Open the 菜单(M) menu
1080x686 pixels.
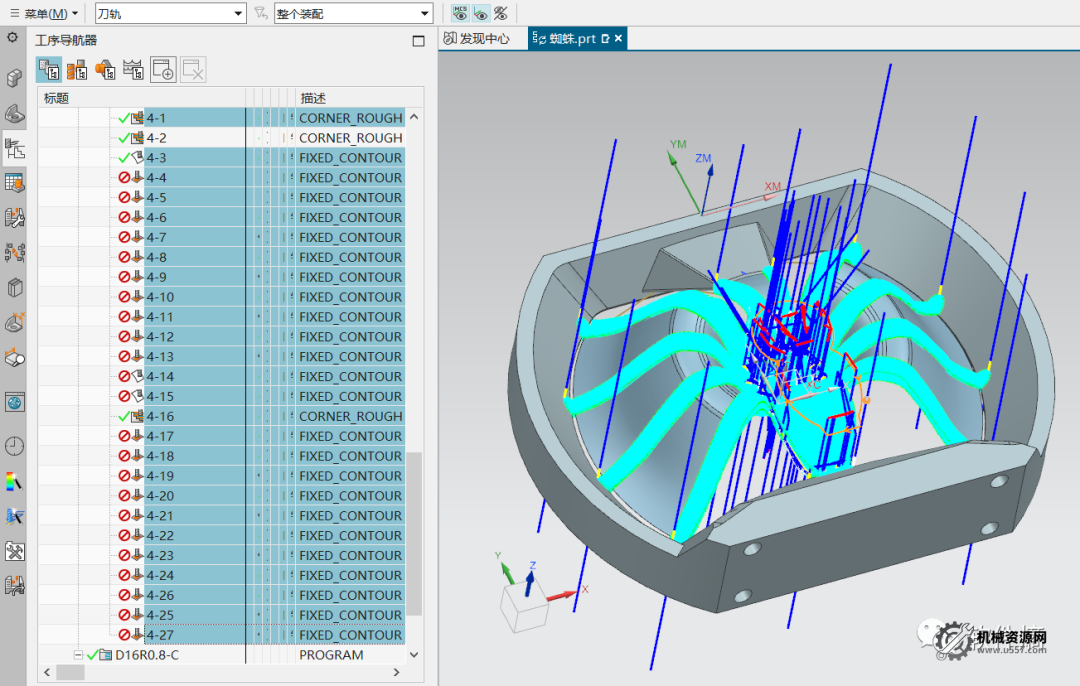(x=45, y=13)
